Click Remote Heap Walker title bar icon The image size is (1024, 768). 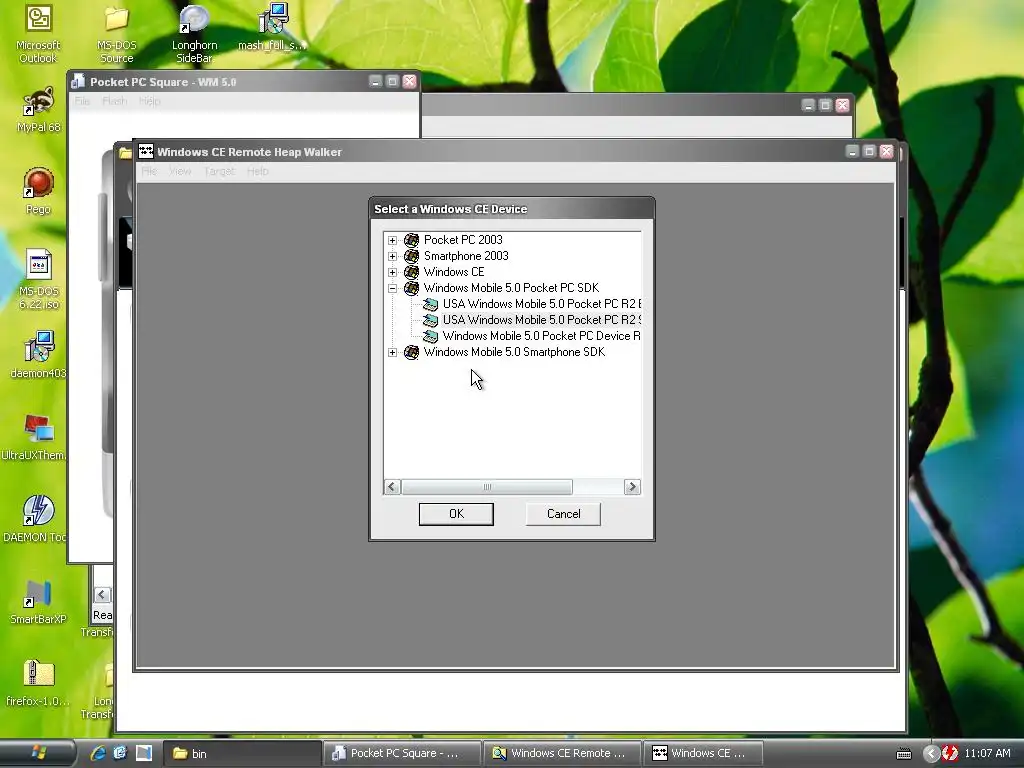146,152
